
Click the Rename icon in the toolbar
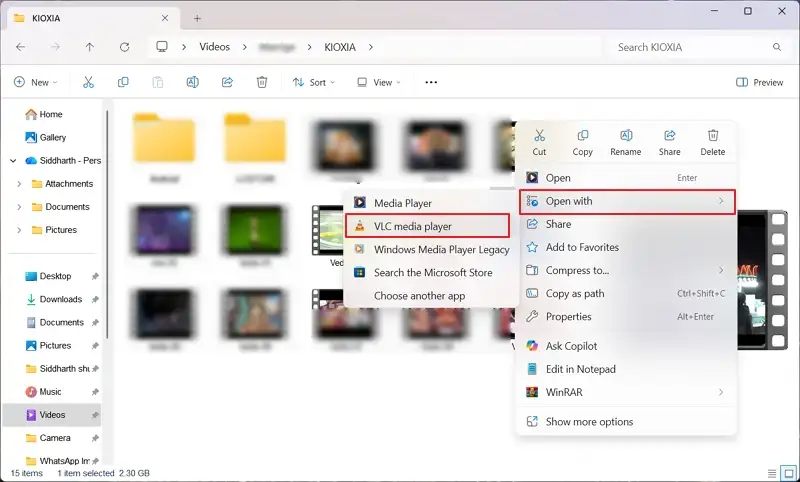(x=192, y=82)
